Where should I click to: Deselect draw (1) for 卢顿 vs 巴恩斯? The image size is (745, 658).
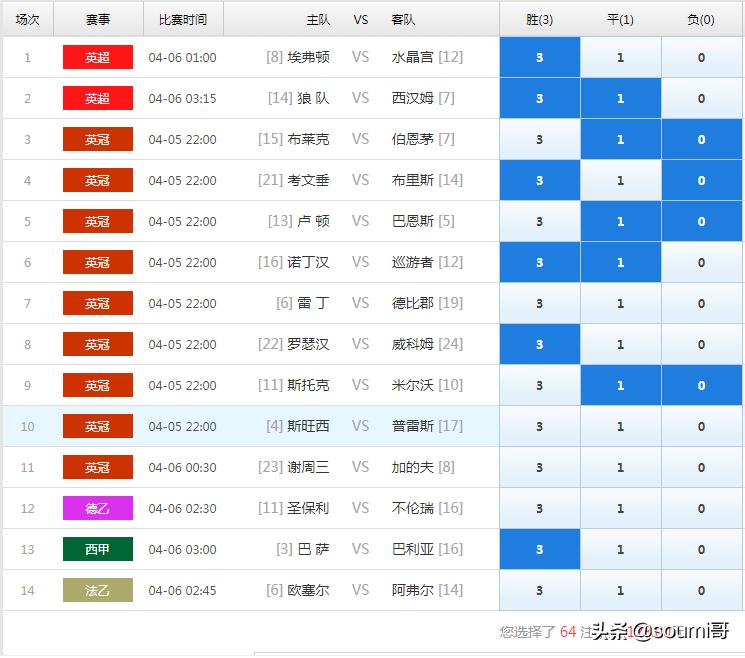(x=621, y=221)
